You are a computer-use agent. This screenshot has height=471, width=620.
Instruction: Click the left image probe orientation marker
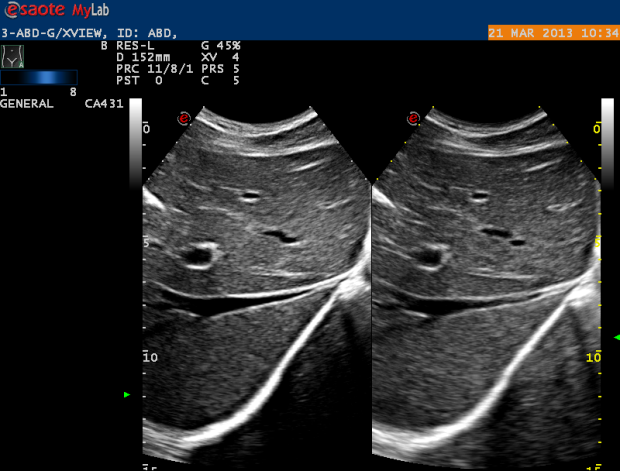184,118
